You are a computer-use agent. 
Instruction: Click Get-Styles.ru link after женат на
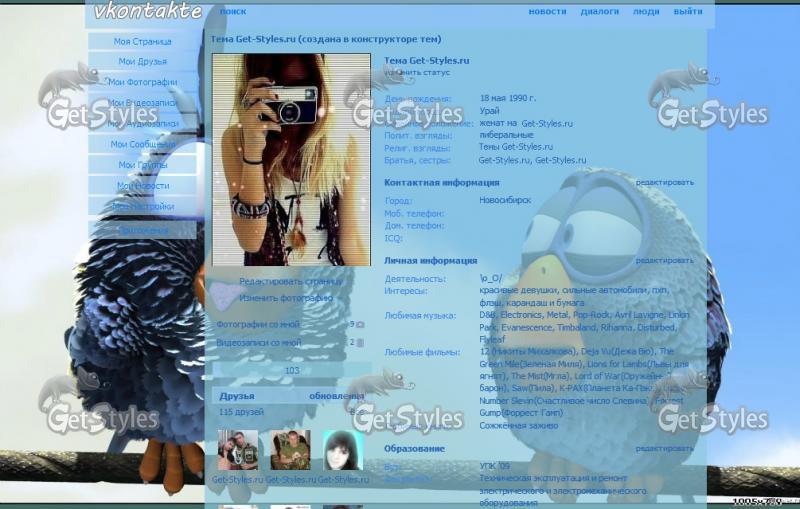(x=547, y=123)
